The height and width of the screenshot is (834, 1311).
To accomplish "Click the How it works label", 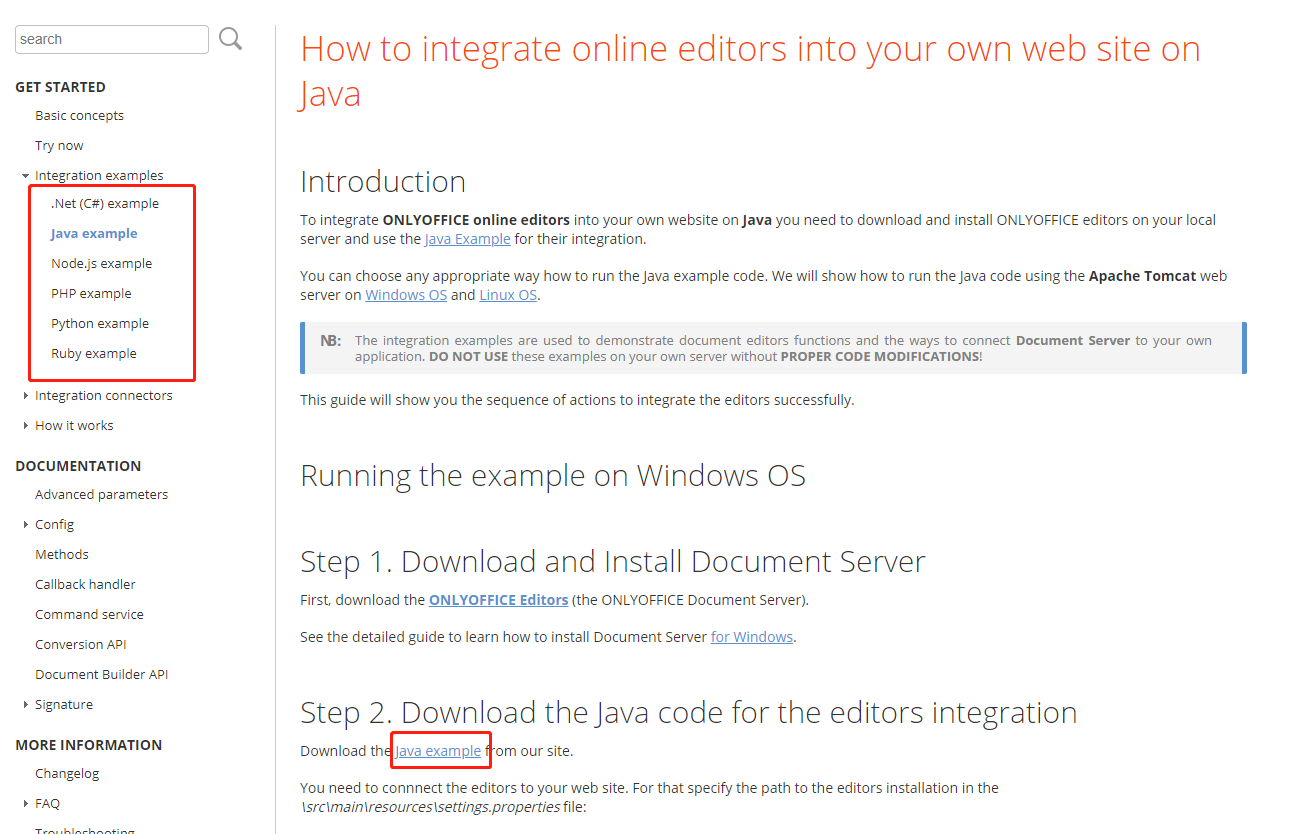I will point(74,425).
